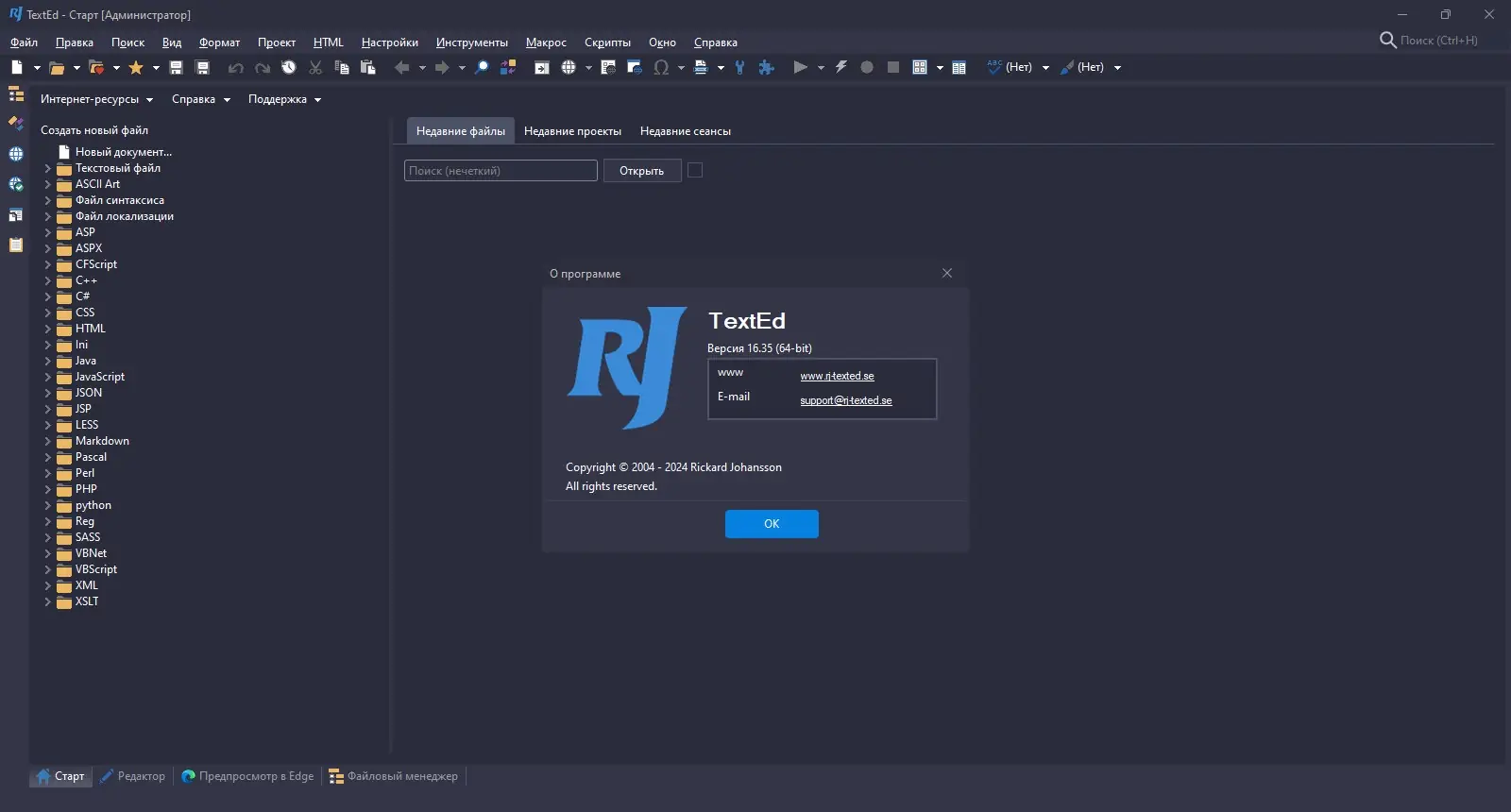
Task: Click the magnifier find icon in toolbar
Action: pyautogui.click(x=482, y=67)
